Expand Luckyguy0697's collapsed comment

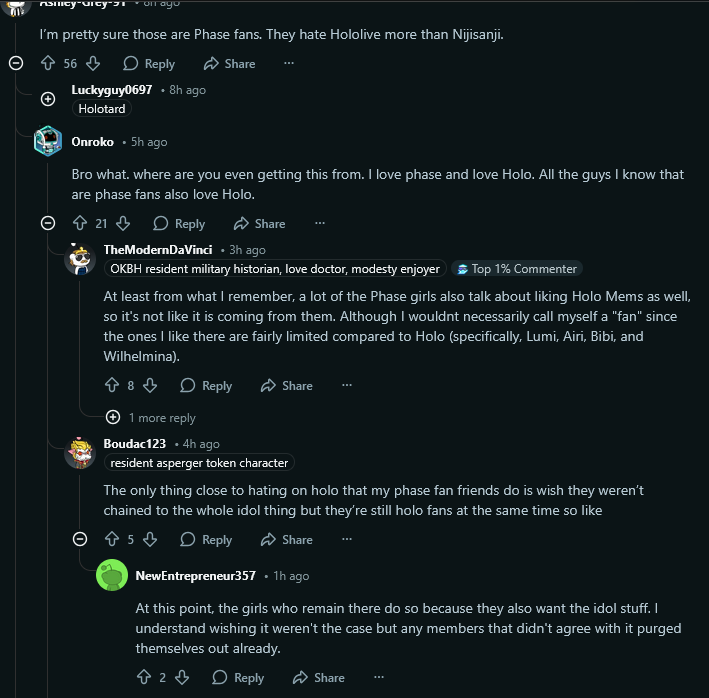click(x=48, y=98)
